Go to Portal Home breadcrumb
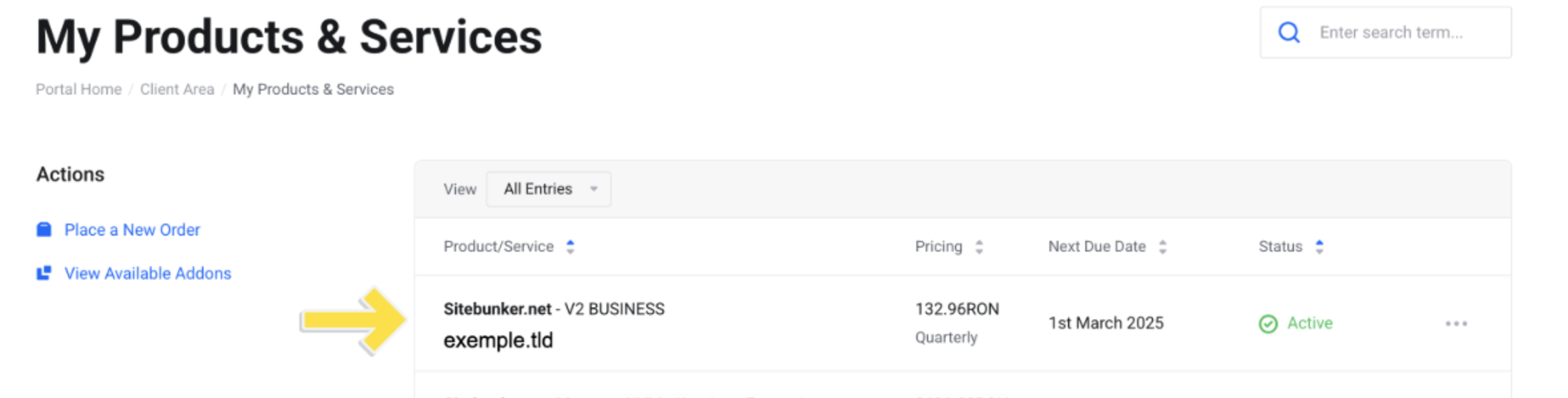Screen dimensions: 1568x398 tap(78, 89)
